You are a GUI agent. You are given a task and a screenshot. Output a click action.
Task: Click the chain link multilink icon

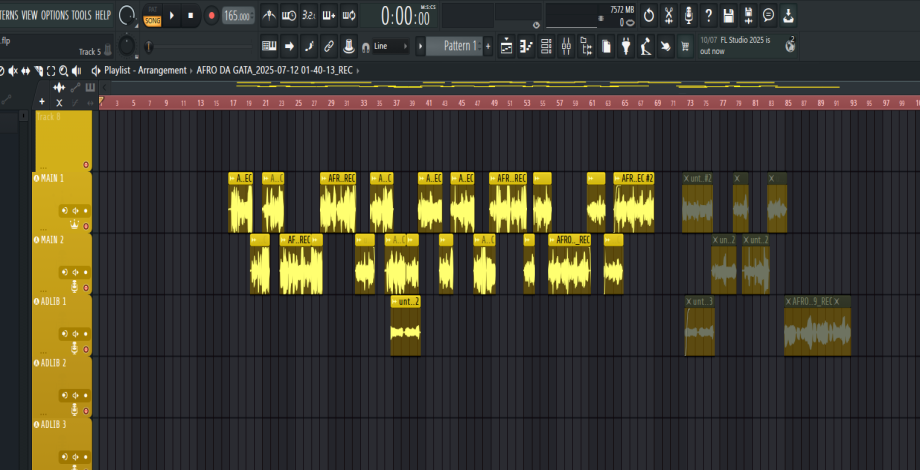[329, 46]
